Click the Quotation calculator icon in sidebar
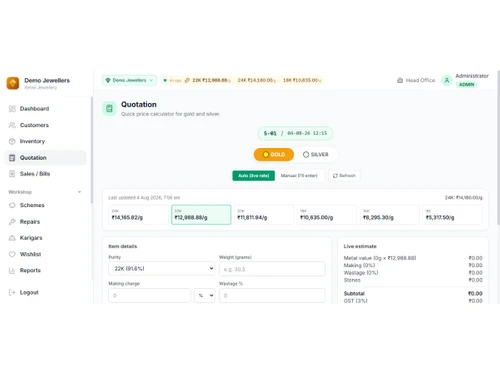Viewport: 500px width, 375px height. pos(12,158)
